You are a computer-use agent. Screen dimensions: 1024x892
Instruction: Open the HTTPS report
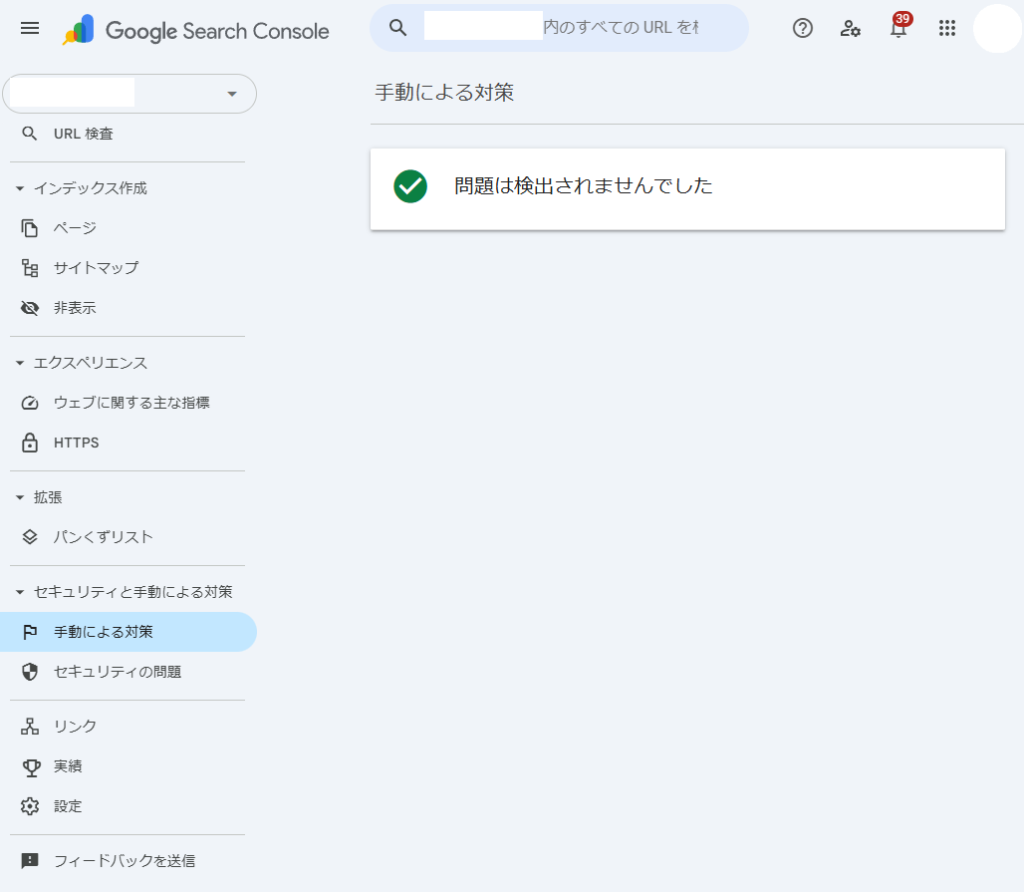(75, 442)
